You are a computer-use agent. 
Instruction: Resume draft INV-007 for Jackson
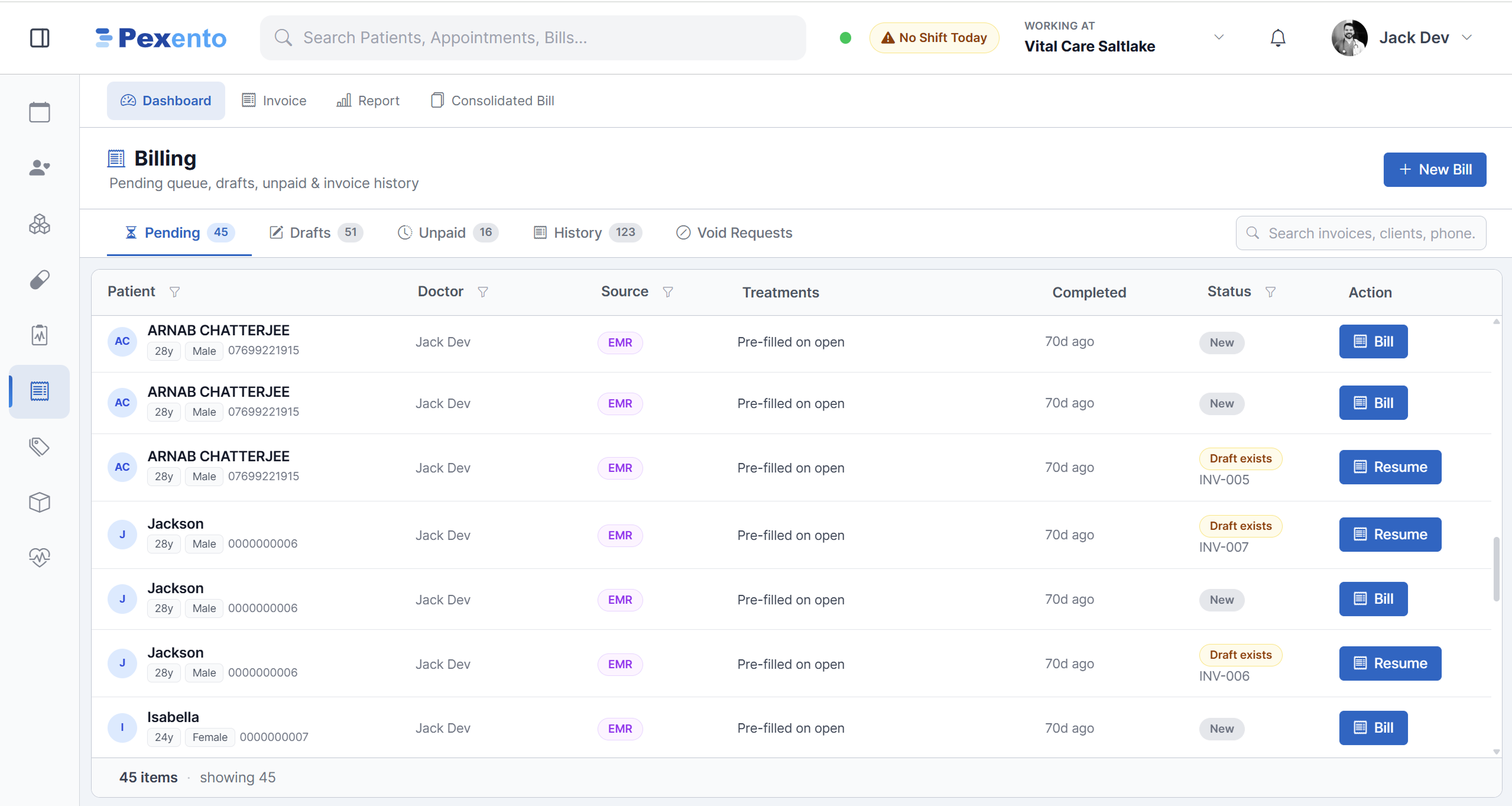(x=1390, y=535)
